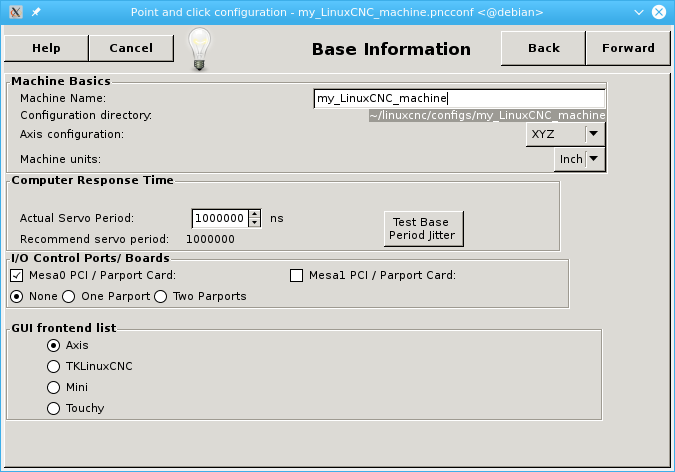Screen dimensions: 675x472
Task: Click the pin icon in titlebar
Action: tap(36, 11)
